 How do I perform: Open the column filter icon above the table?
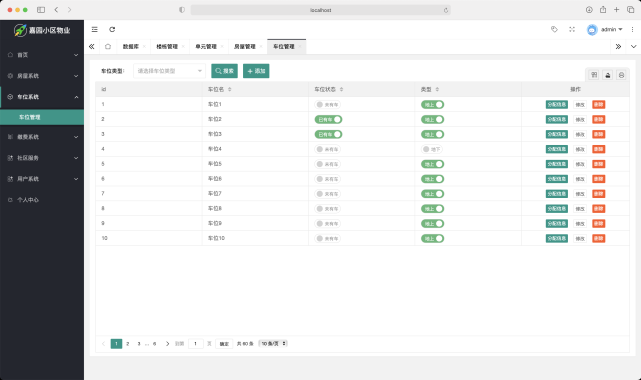(594, 75)
